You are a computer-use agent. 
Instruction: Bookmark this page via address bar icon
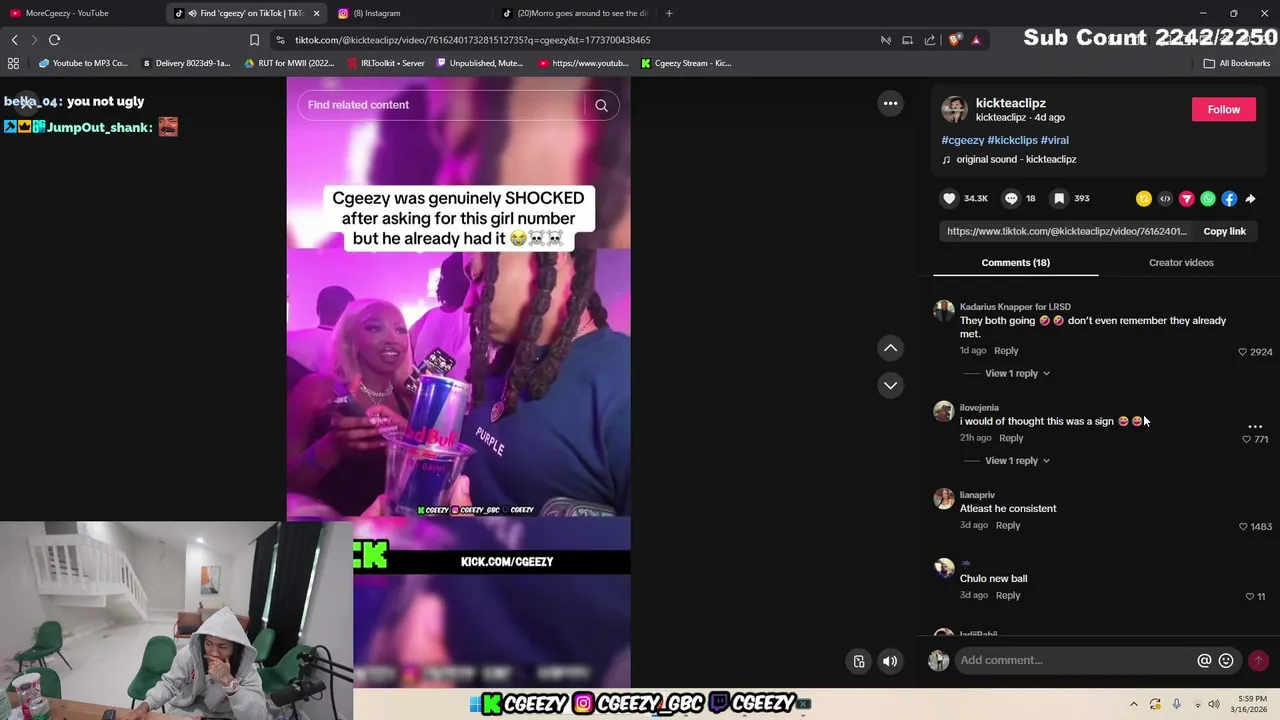point(254,40)
